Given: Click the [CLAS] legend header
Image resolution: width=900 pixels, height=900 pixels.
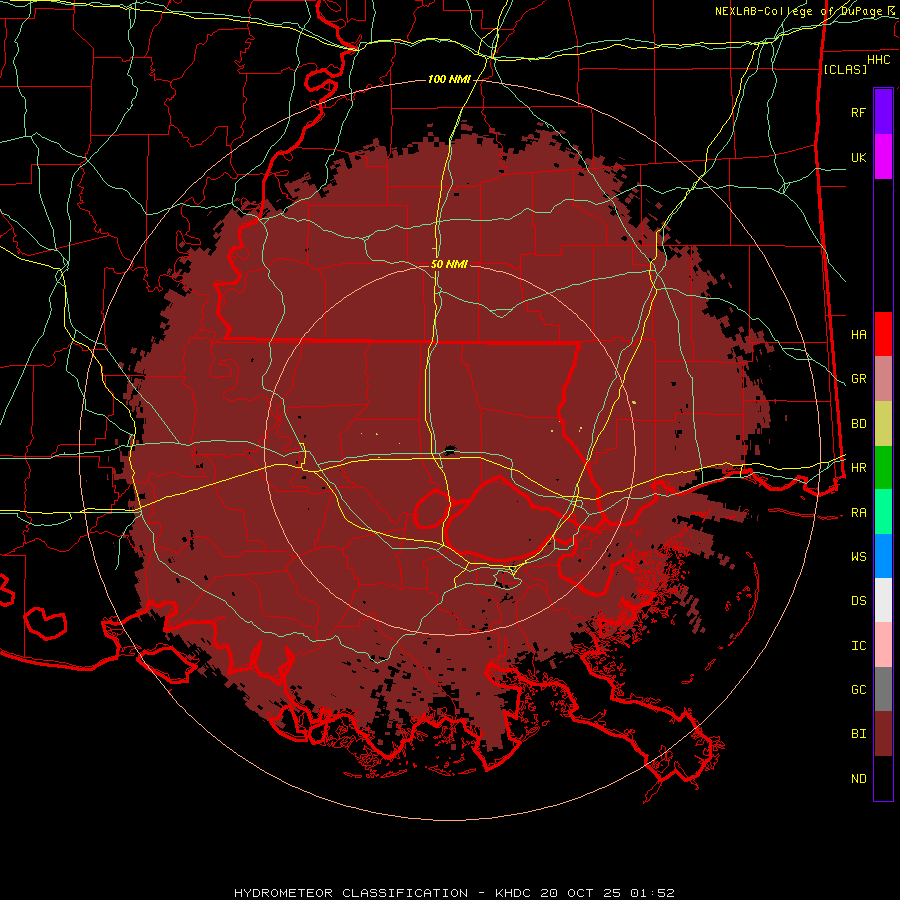Looking at the screenshot, I should point(845,69).
